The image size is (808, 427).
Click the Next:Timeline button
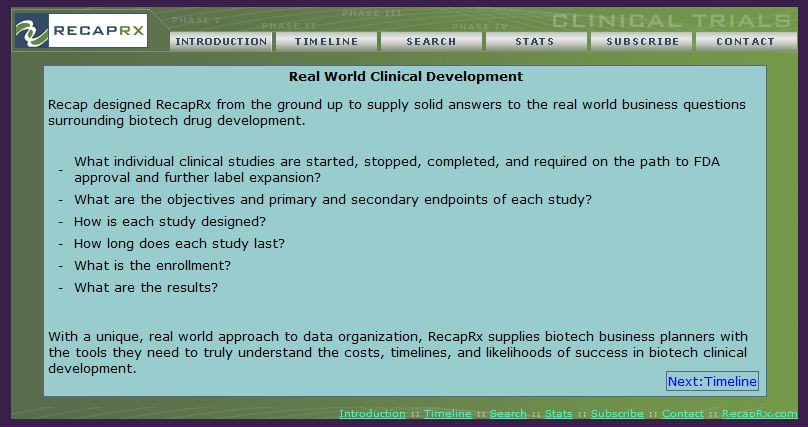pyautogui.click(x=712, y=381)
